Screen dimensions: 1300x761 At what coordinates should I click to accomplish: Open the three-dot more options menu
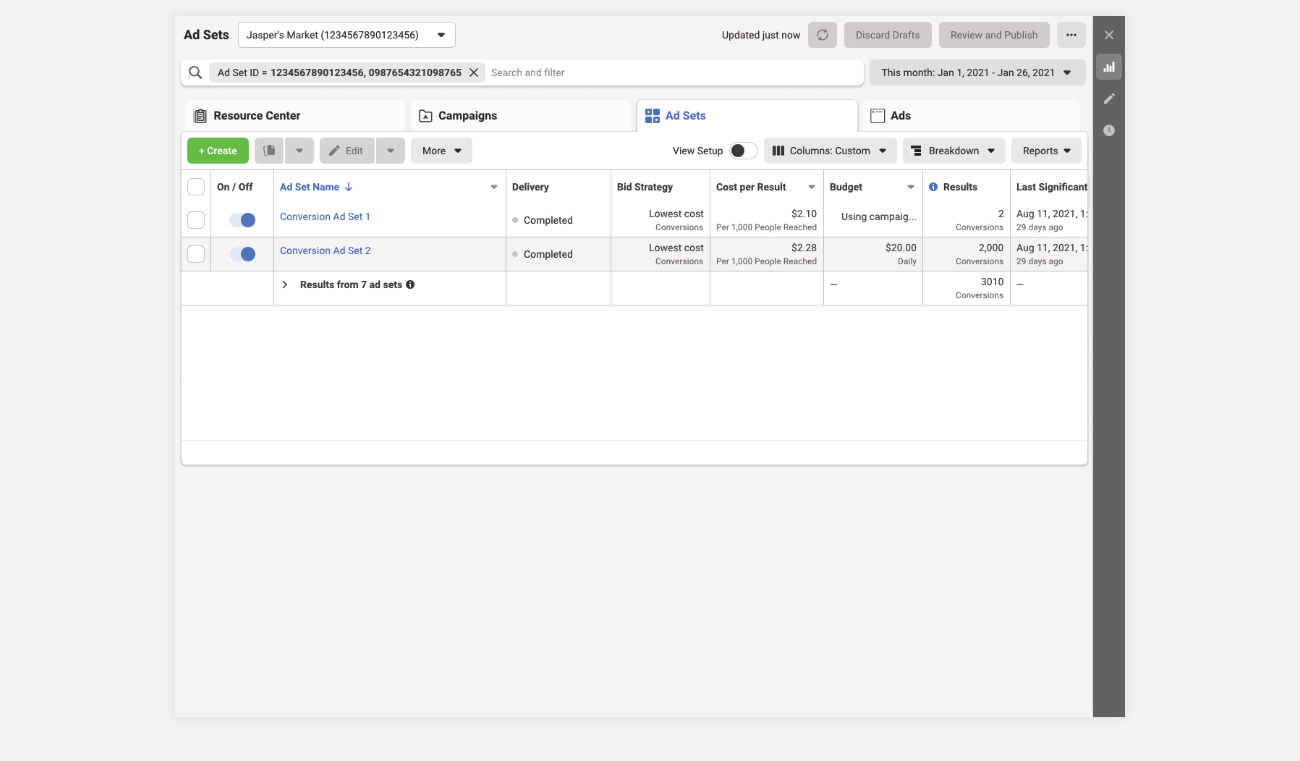point(1071,35)
